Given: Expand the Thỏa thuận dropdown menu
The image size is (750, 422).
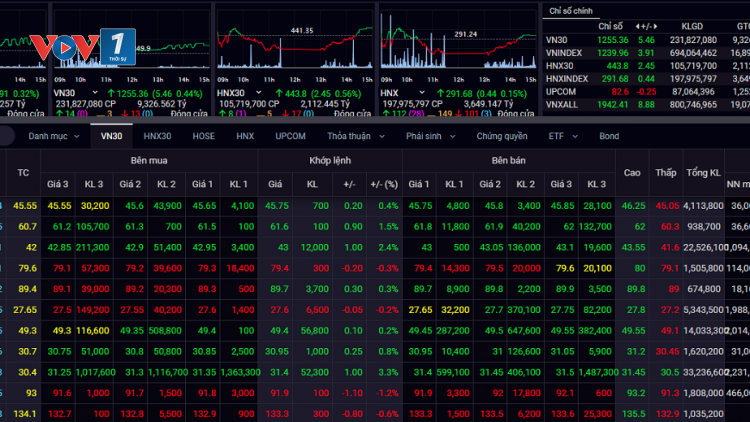Looking at the screenshot, I should [x=355, y=136].
